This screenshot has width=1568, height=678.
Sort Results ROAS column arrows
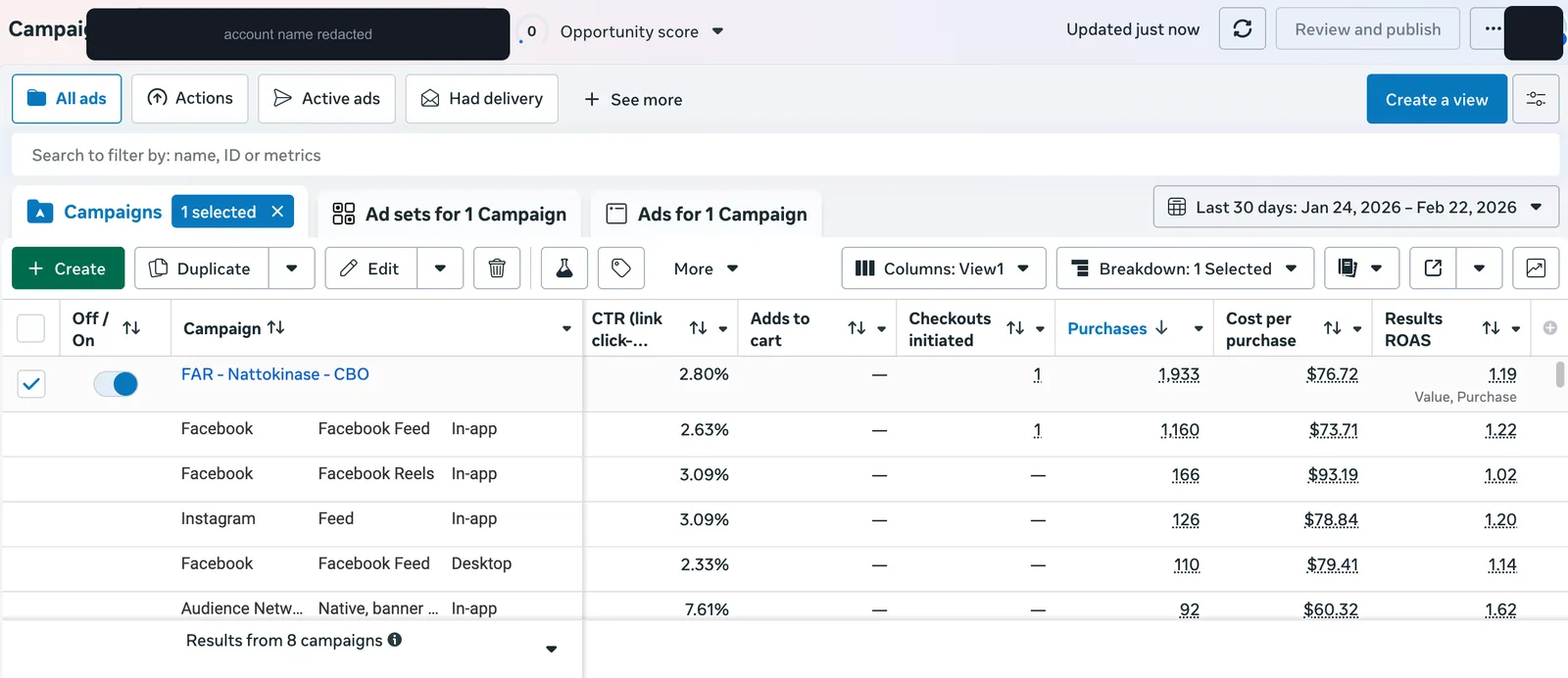[x=1492, y=328]
